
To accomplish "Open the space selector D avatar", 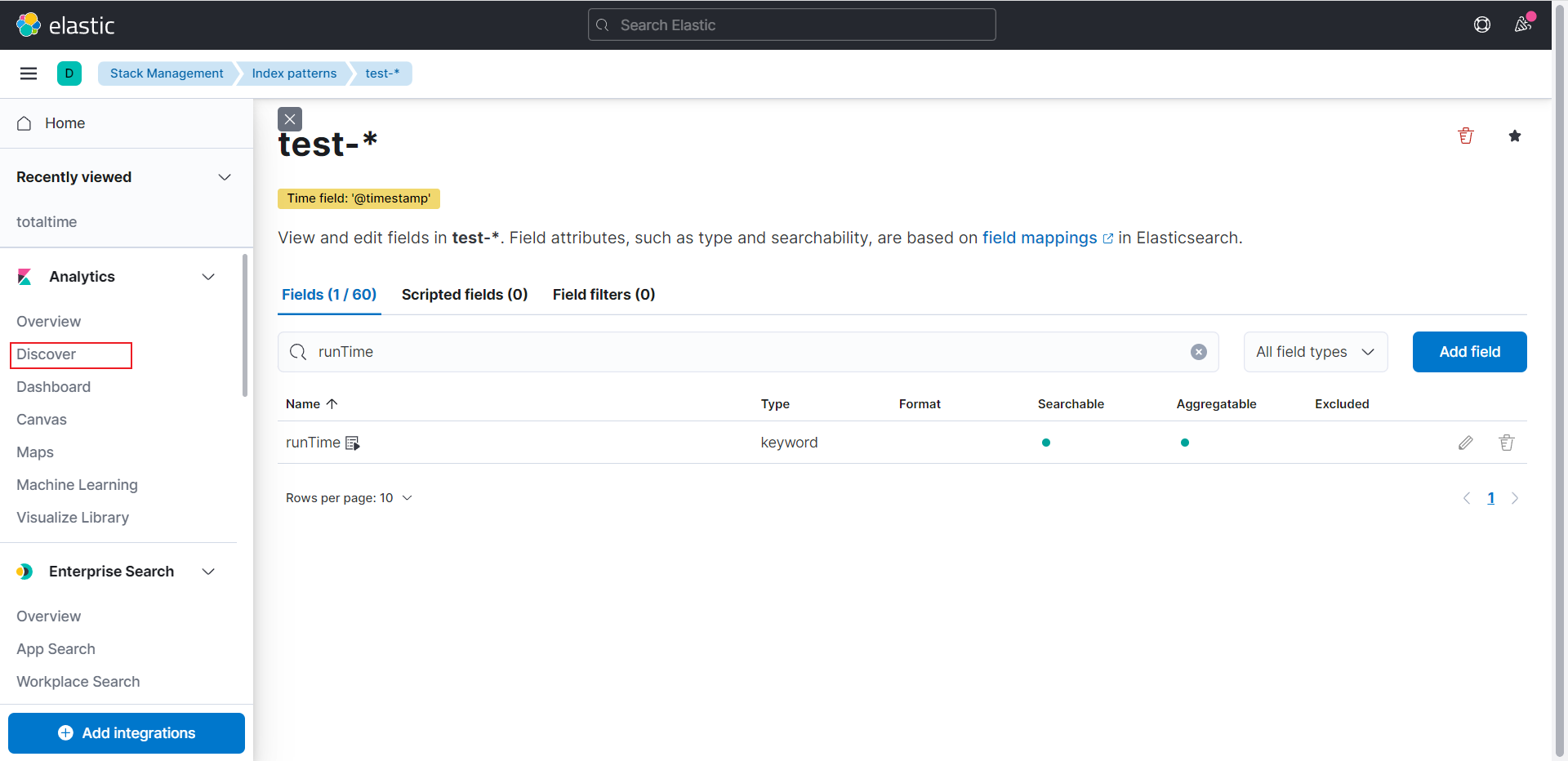I will pos(69,73).
